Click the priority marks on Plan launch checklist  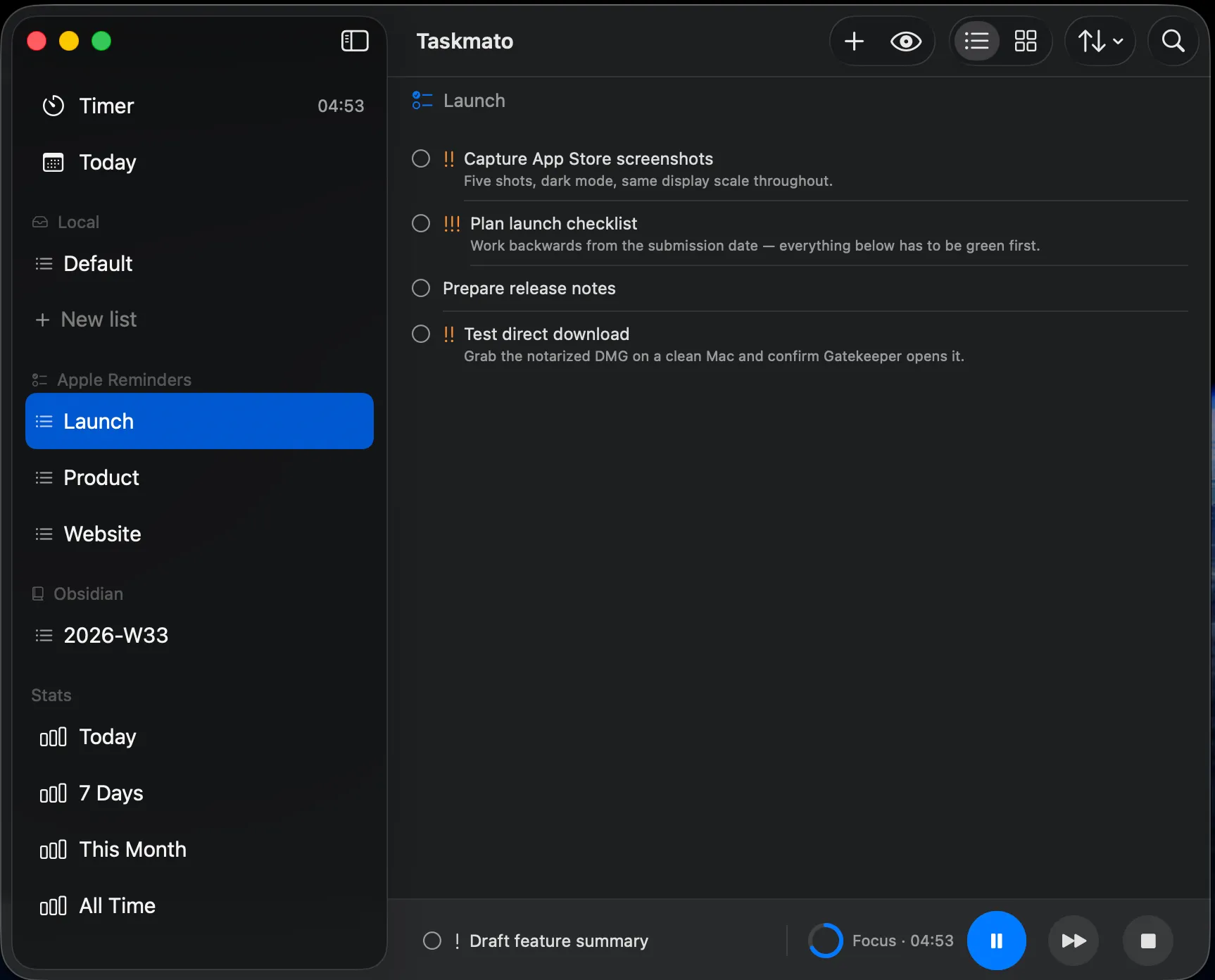452,224
